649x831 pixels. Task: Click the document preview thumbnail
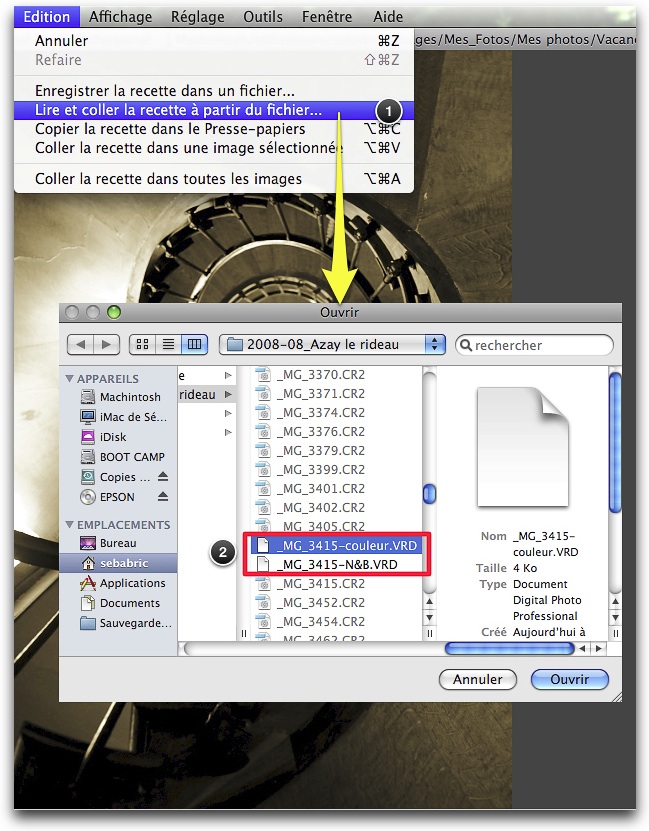523,447
